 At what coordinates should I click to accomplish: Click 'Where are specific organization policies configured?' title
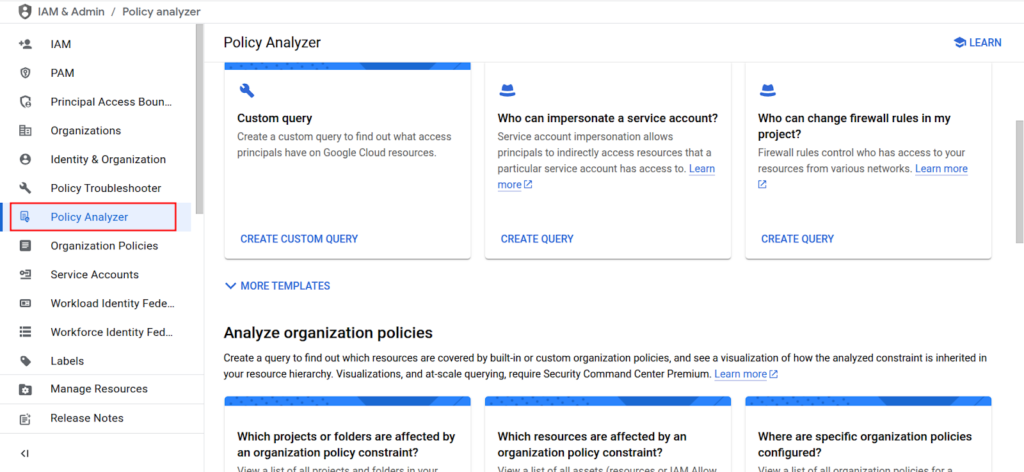click(x=865, y=444)
